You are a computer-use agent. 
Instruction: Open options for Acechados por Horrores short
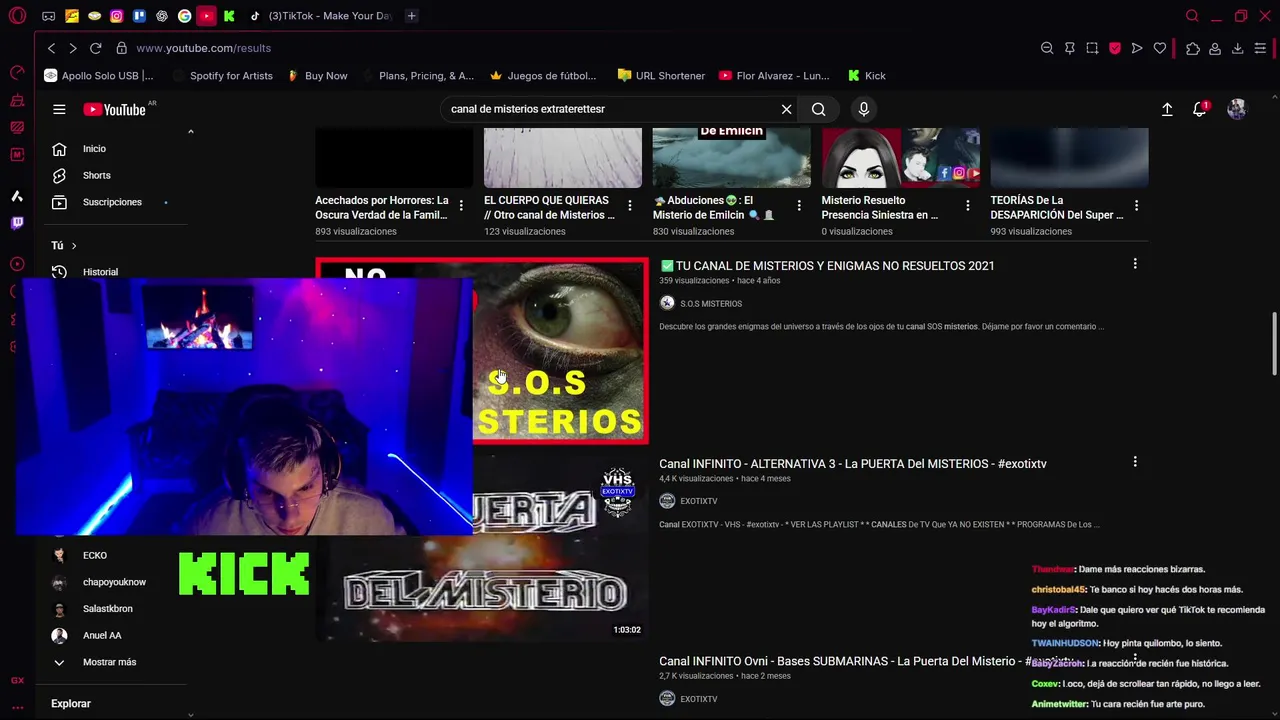coord(461,205)
